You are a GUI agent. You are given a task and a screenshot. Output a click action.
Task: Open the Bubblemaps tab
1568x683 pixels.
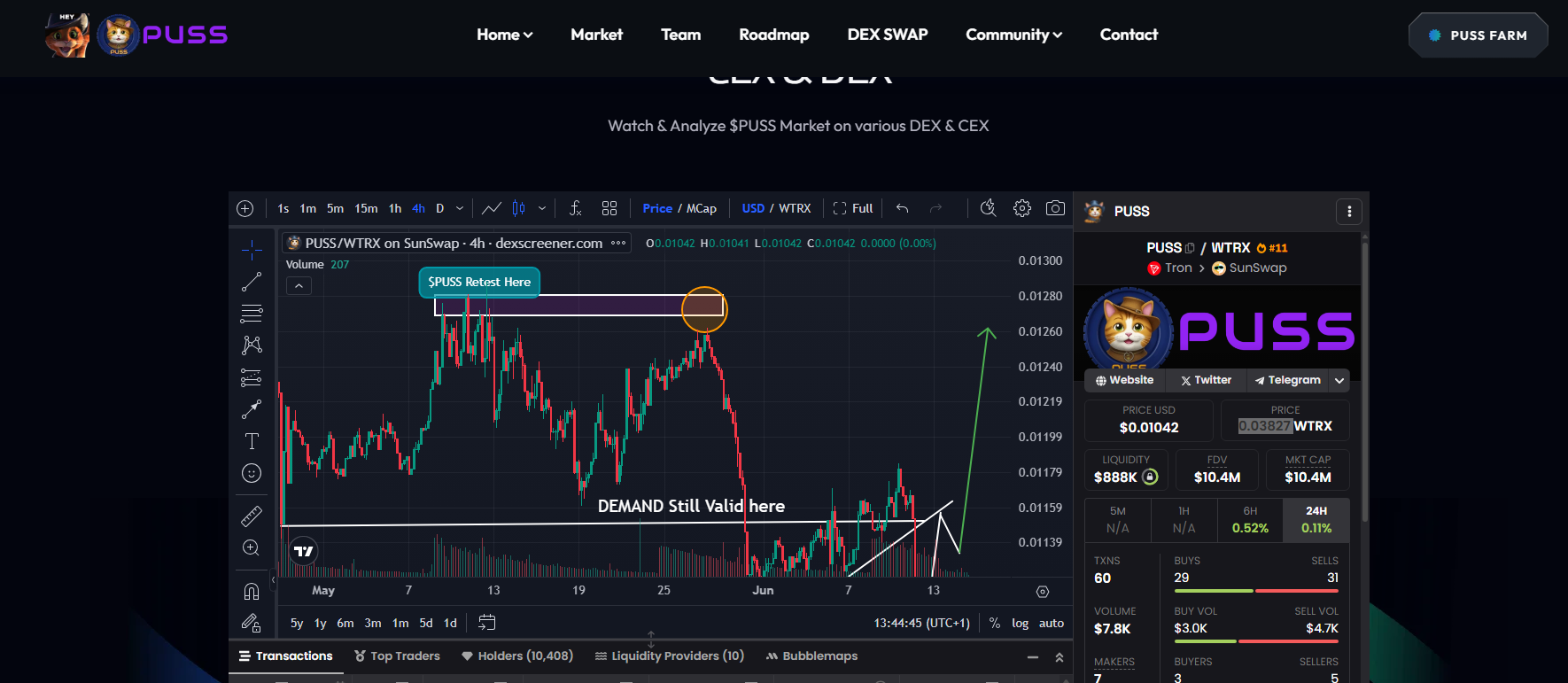point(811,656)
